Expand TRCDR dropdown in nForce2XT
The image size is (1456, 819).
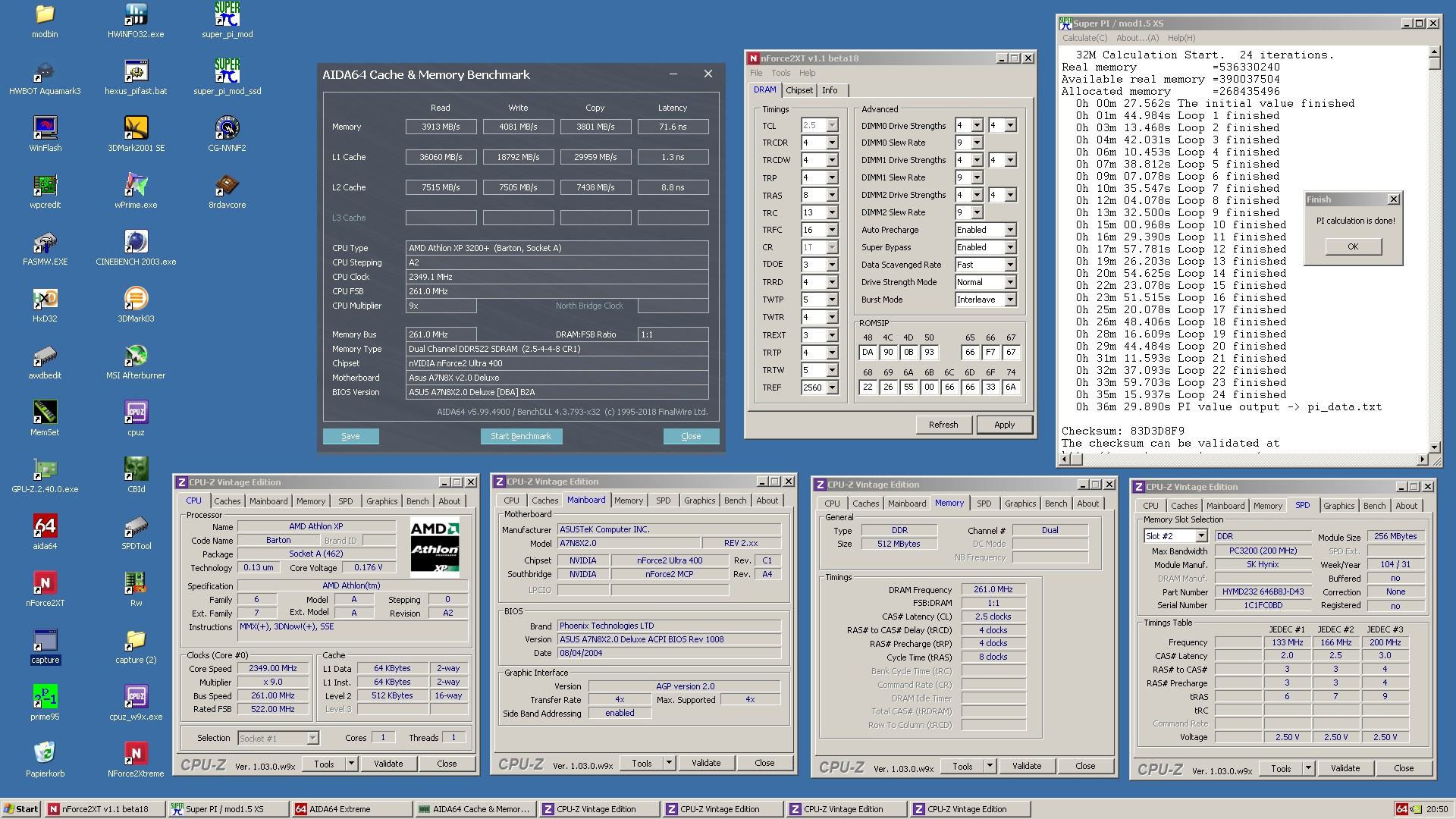pos(832,143)
